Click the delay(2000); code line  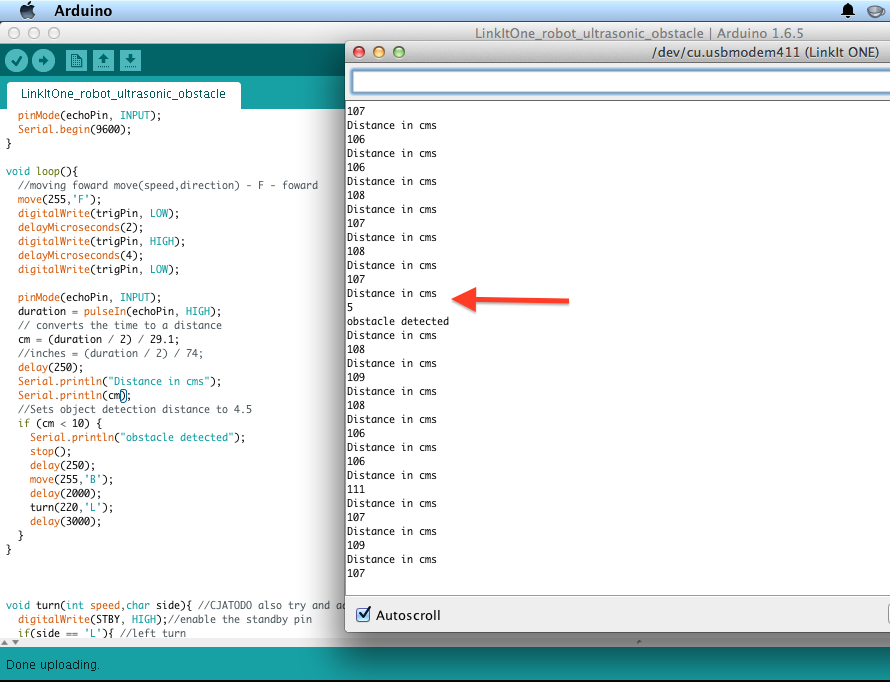[65, 493]
